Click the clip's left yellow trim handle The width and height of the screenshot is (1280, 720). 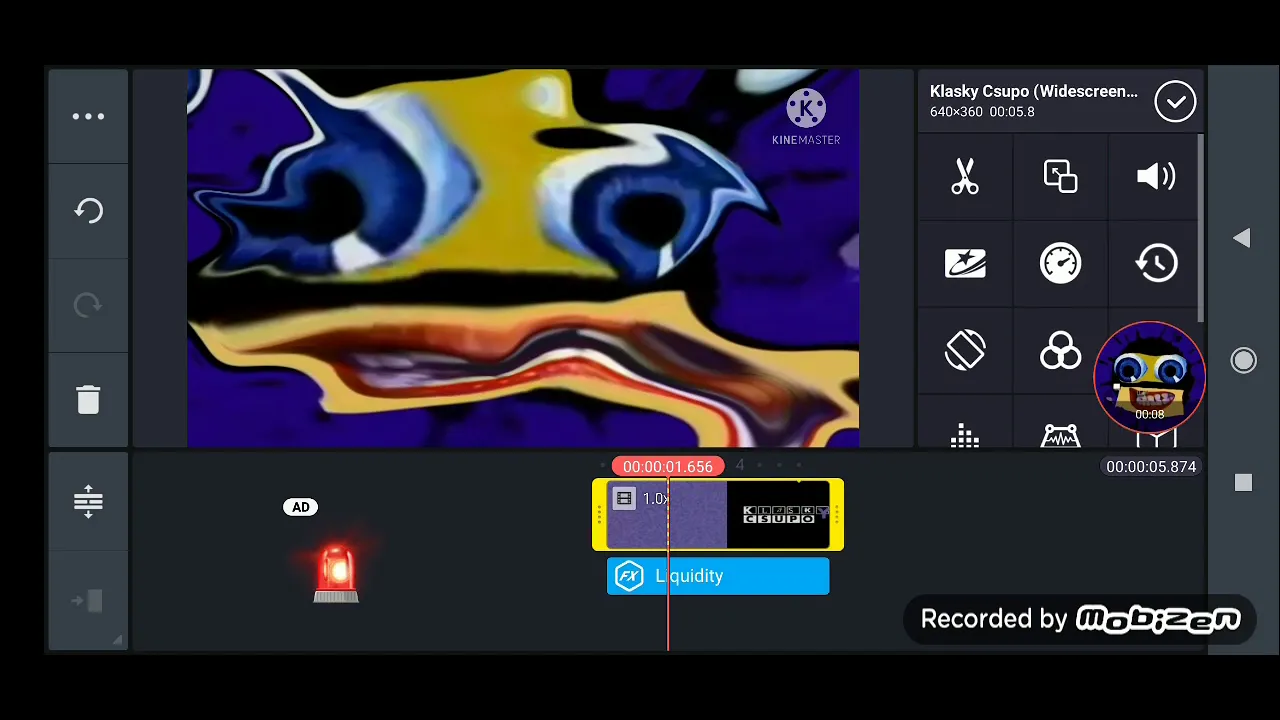pos(599,515)
